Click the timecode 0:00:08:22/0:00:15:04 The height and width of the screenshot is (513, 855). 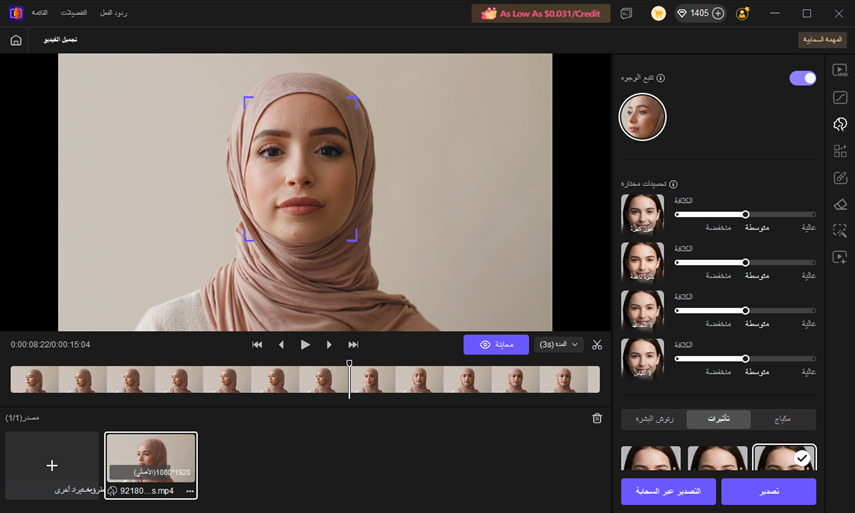pos(50,345)
